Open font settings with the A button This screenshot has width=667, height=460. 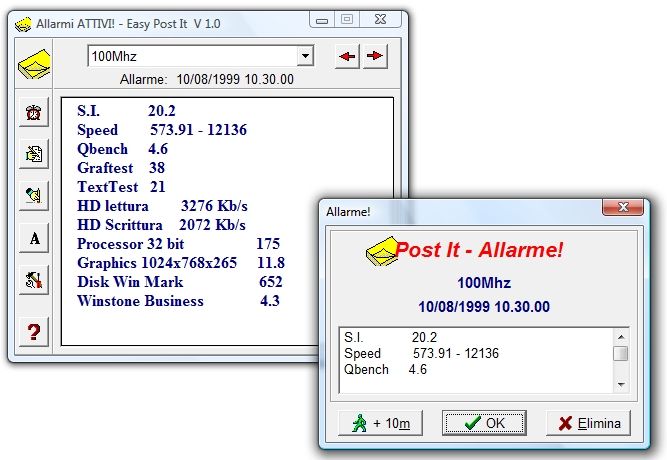pos(34,238)
